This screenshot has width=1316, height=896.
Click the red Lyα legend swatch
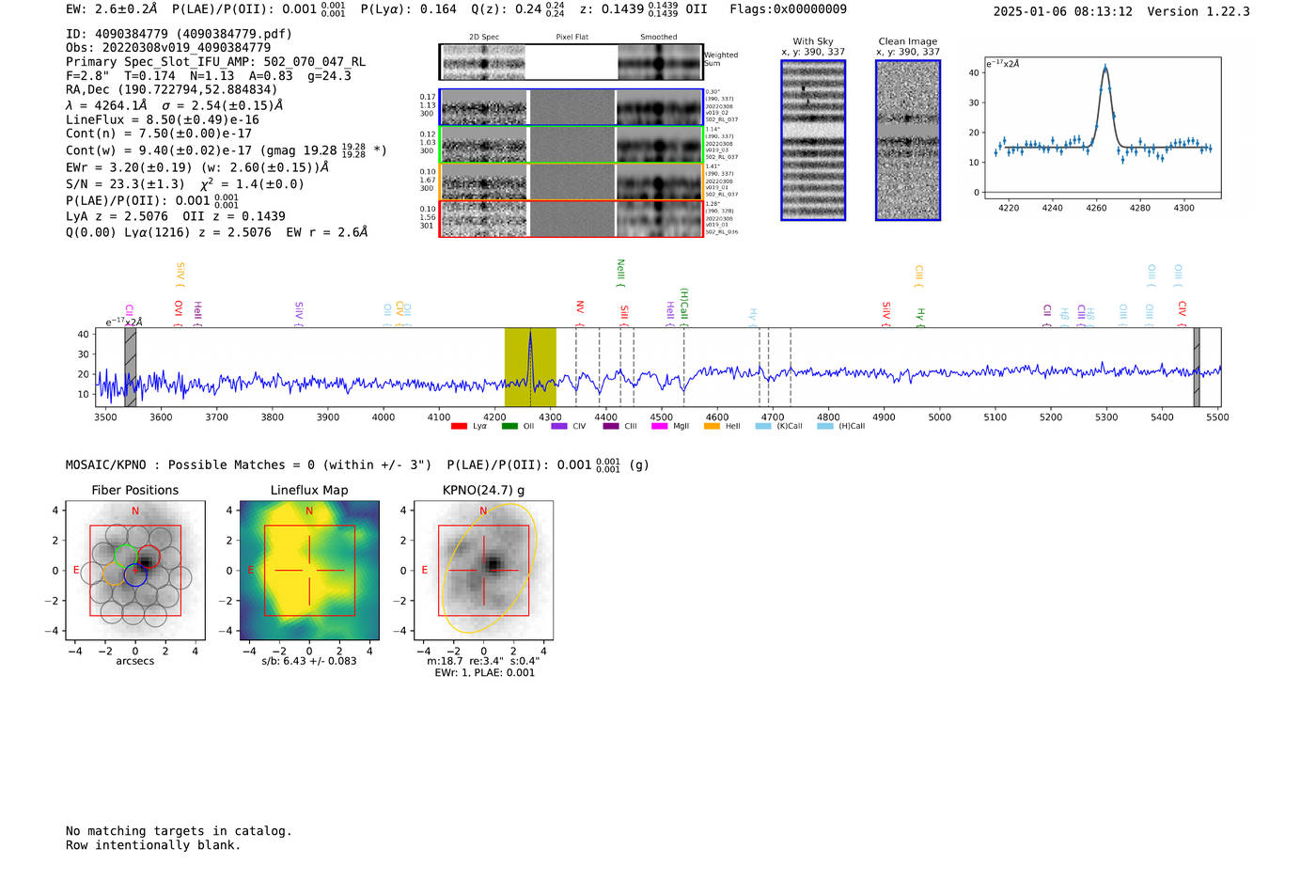(x=459, y=426)
